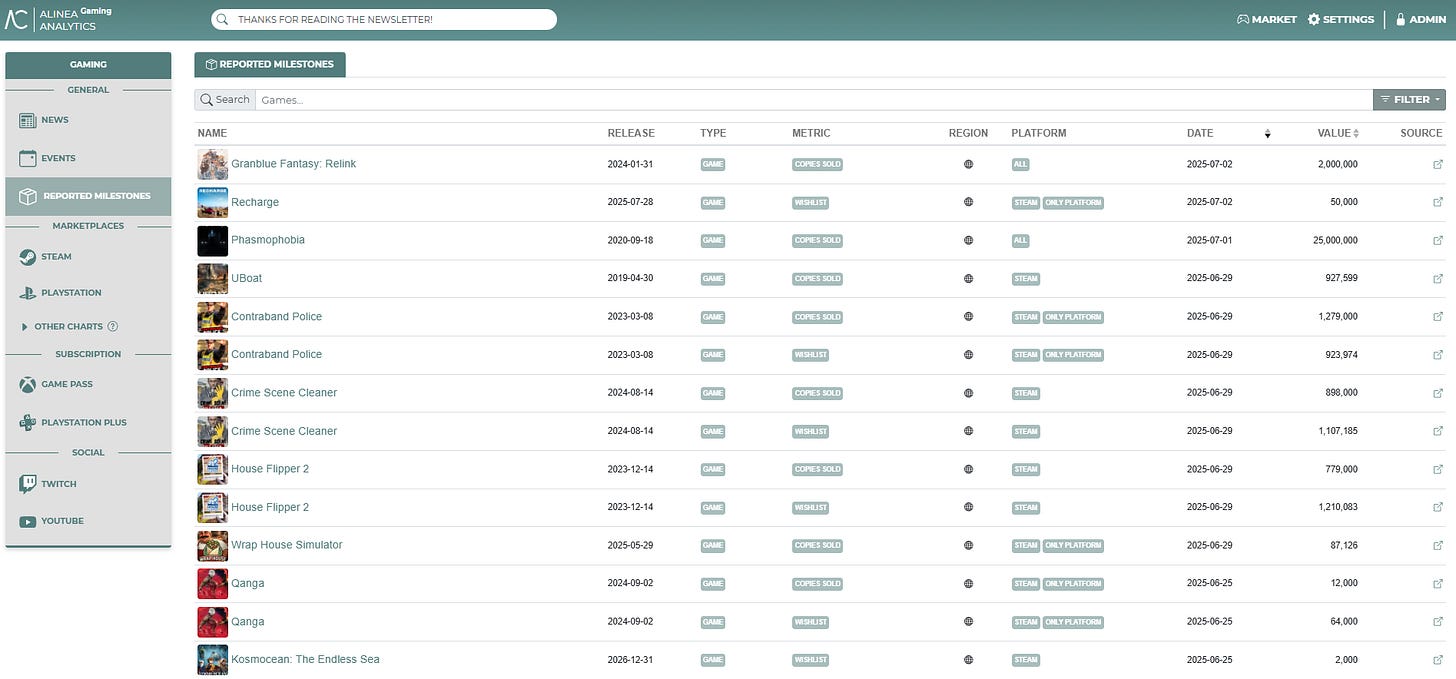The width and height of the screenshot is (1456, 679).
Task: Click the Name column header
Action: click(212, 133)
